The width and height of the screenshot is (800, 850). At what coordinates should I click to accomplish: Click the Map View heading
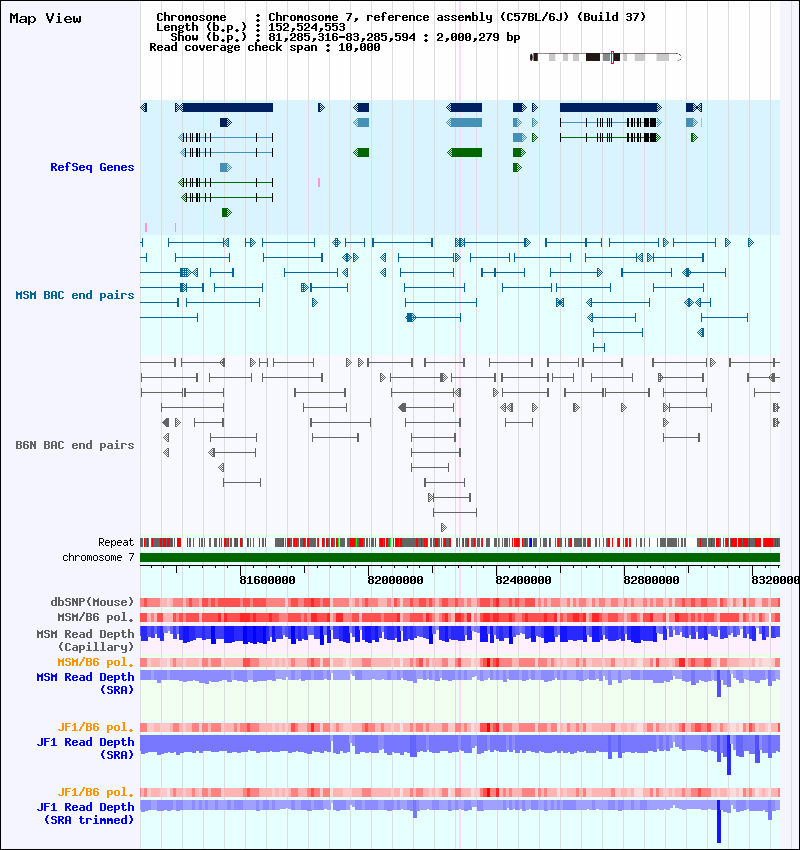(x=46, y=18)
